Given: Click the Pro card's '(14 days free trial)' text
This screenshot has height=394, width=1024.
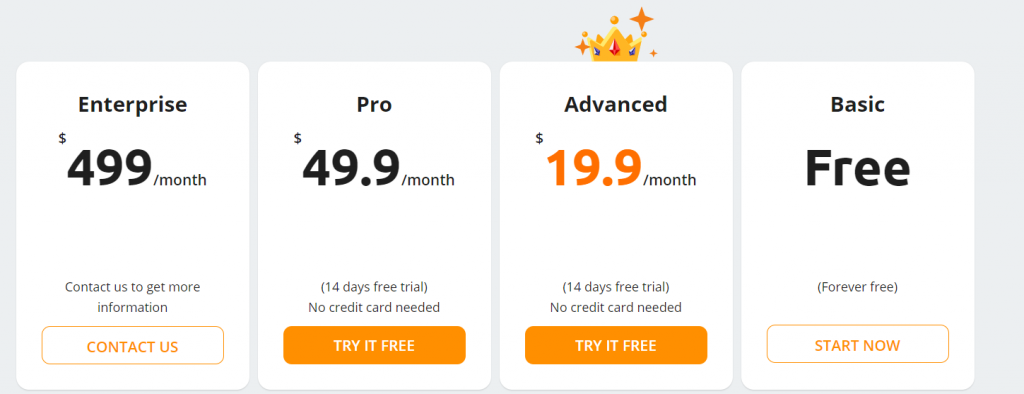Looking at the screenshot, I should (x=374, y=287).
